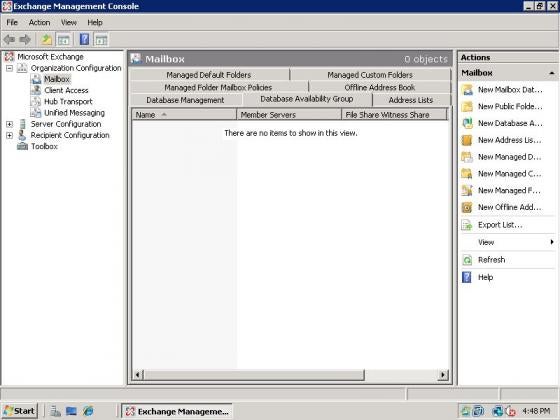
Task: Click the Start button
Action: point(20,411)
